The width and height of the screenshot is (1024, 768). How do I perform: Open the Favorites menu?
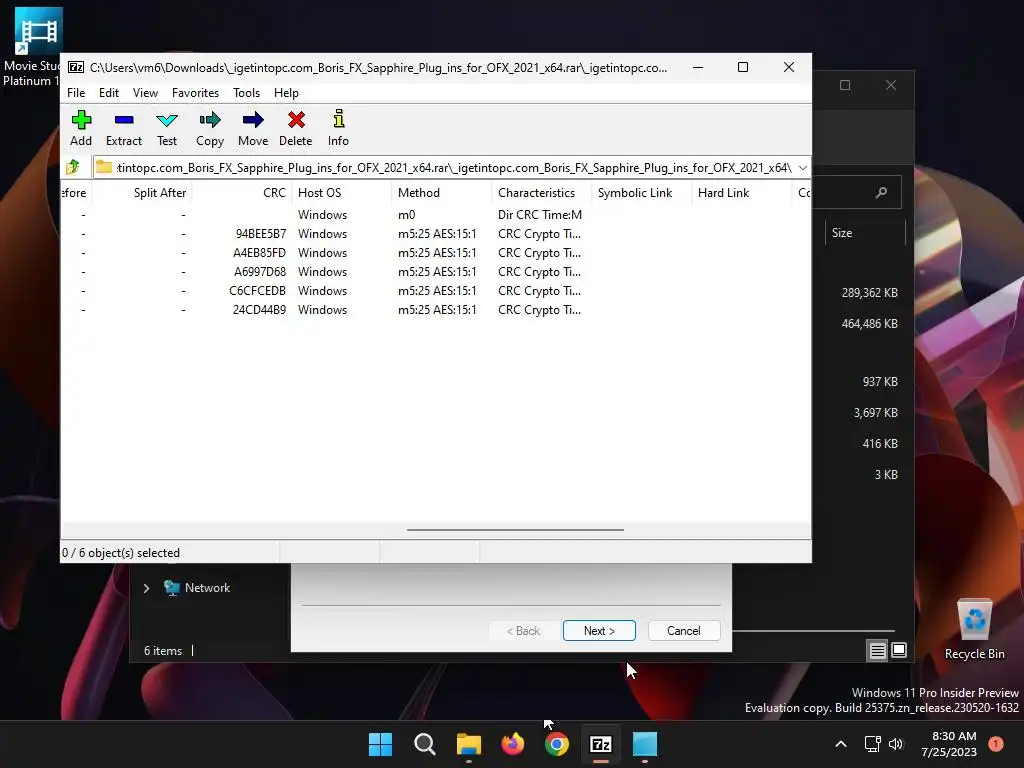[x=195, y=93]
